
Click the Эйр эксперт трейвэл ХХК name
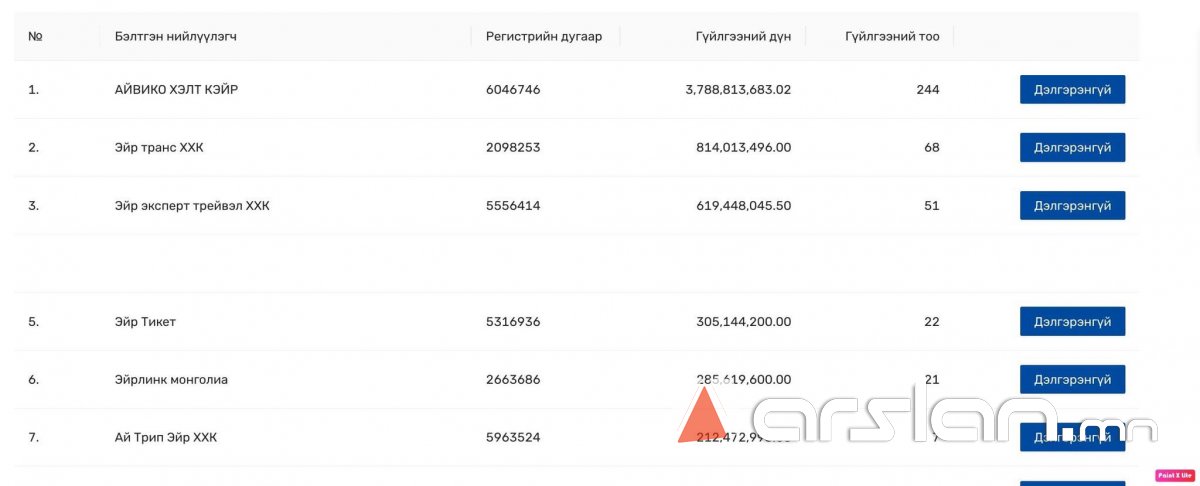pyautogui.click(x=192, y=205)
